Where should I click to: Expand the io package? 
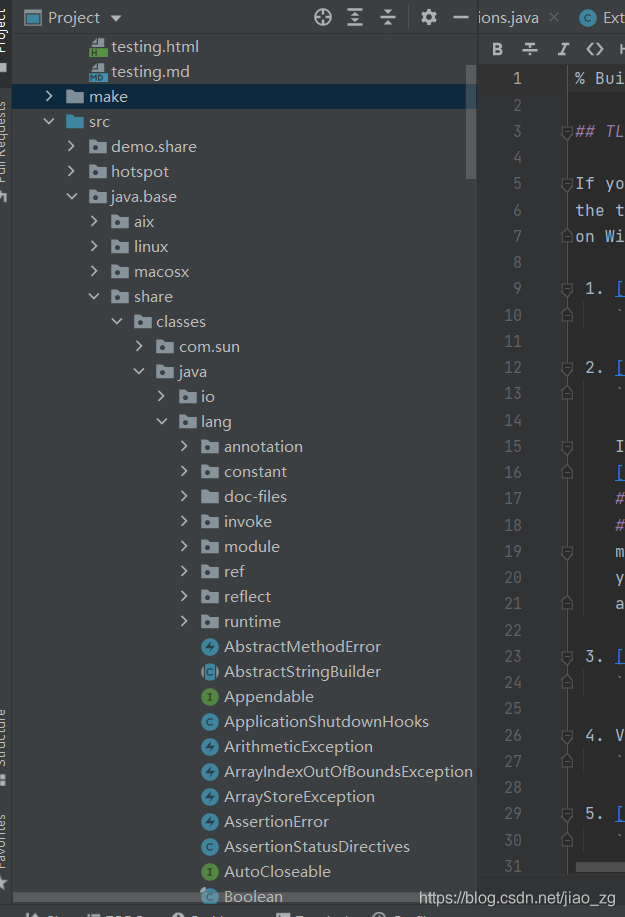[162, 397]
